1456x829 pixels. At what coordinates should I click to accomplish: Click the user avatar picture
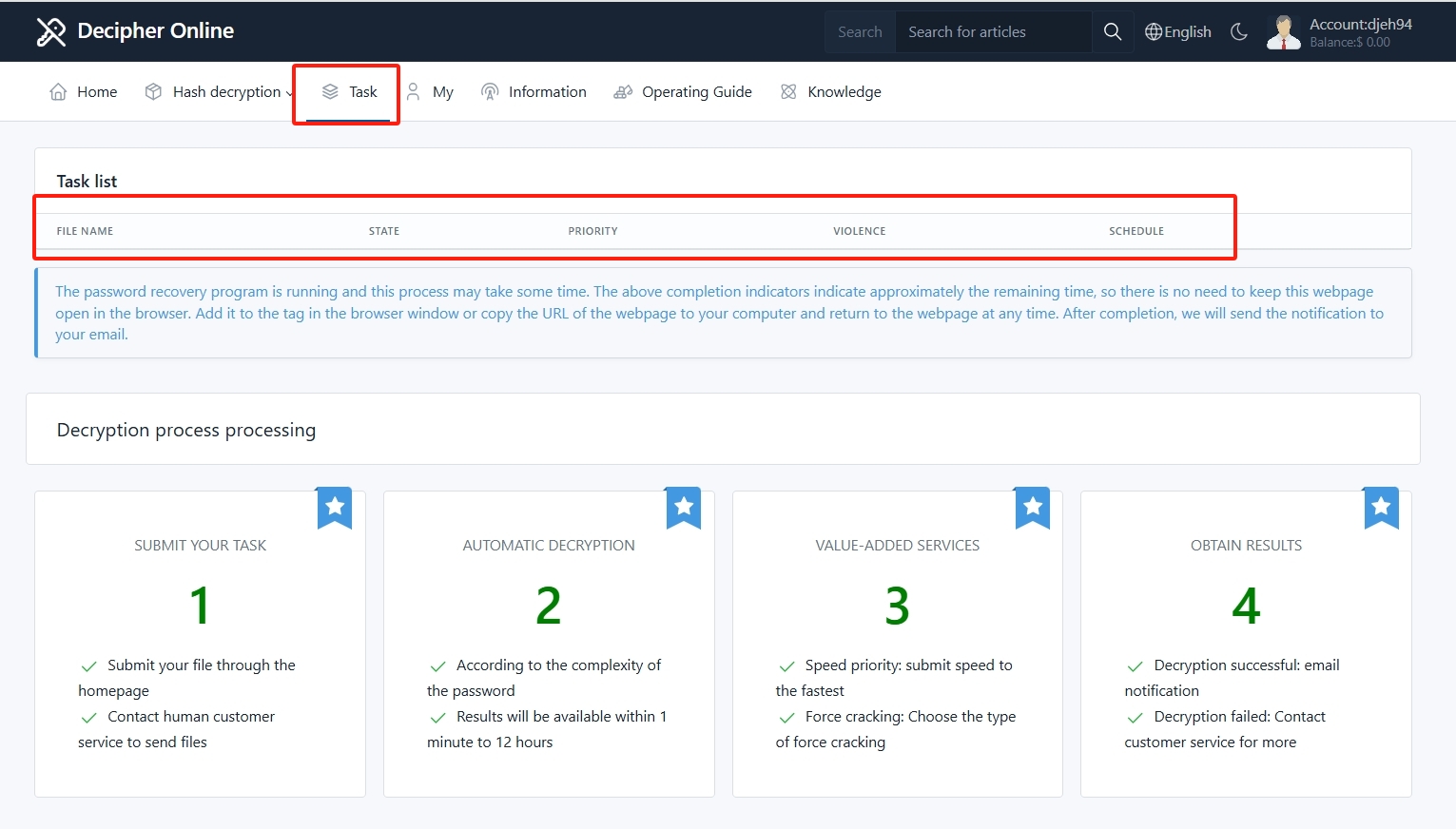click(1283, 31)
